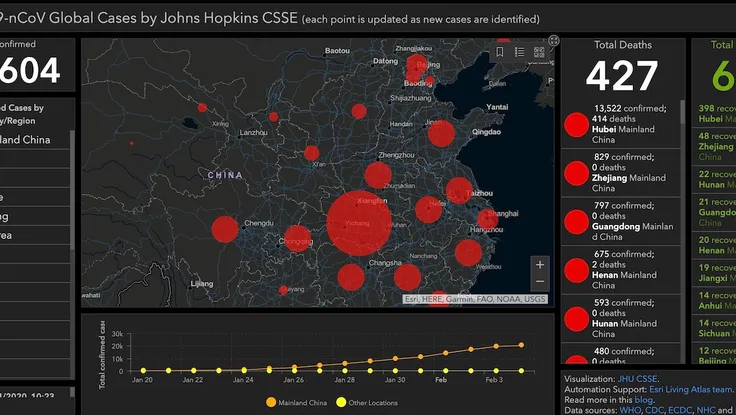Open the basemap gallery grid icon
This screenshot has width=736, height=415.
538,52
